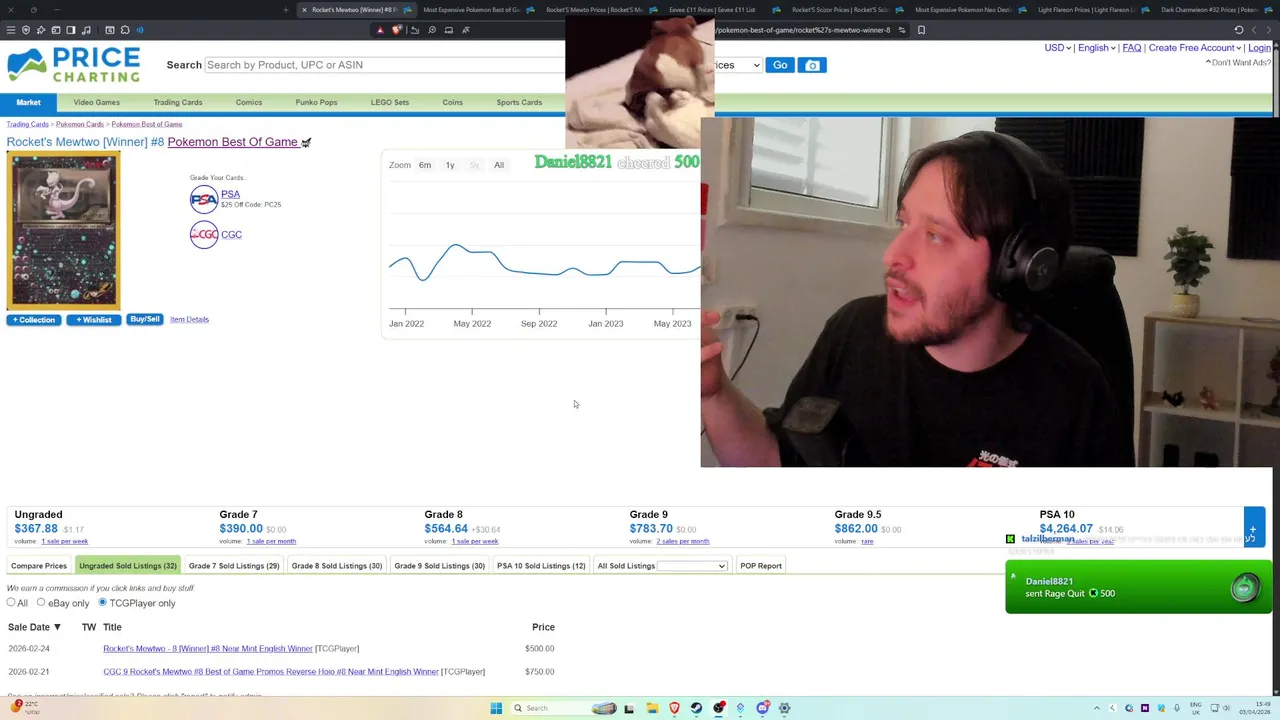Click the taskbar weather widget
This screenshot has width=1280, height=720.
point(24,707)
